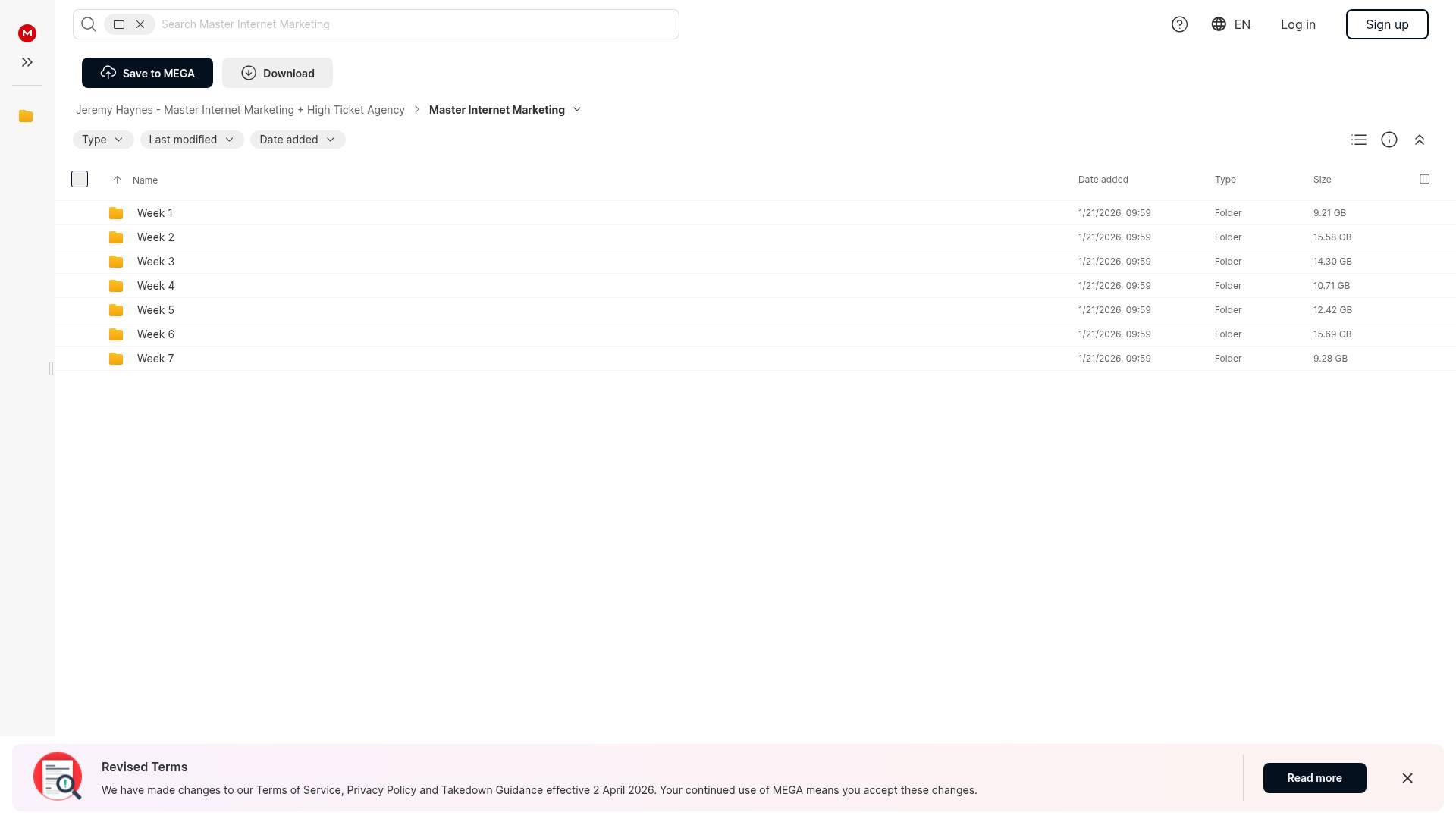This screenshot has height=819, width=1456.
Task: Click the Log in link
Action: coord(1298,24)
